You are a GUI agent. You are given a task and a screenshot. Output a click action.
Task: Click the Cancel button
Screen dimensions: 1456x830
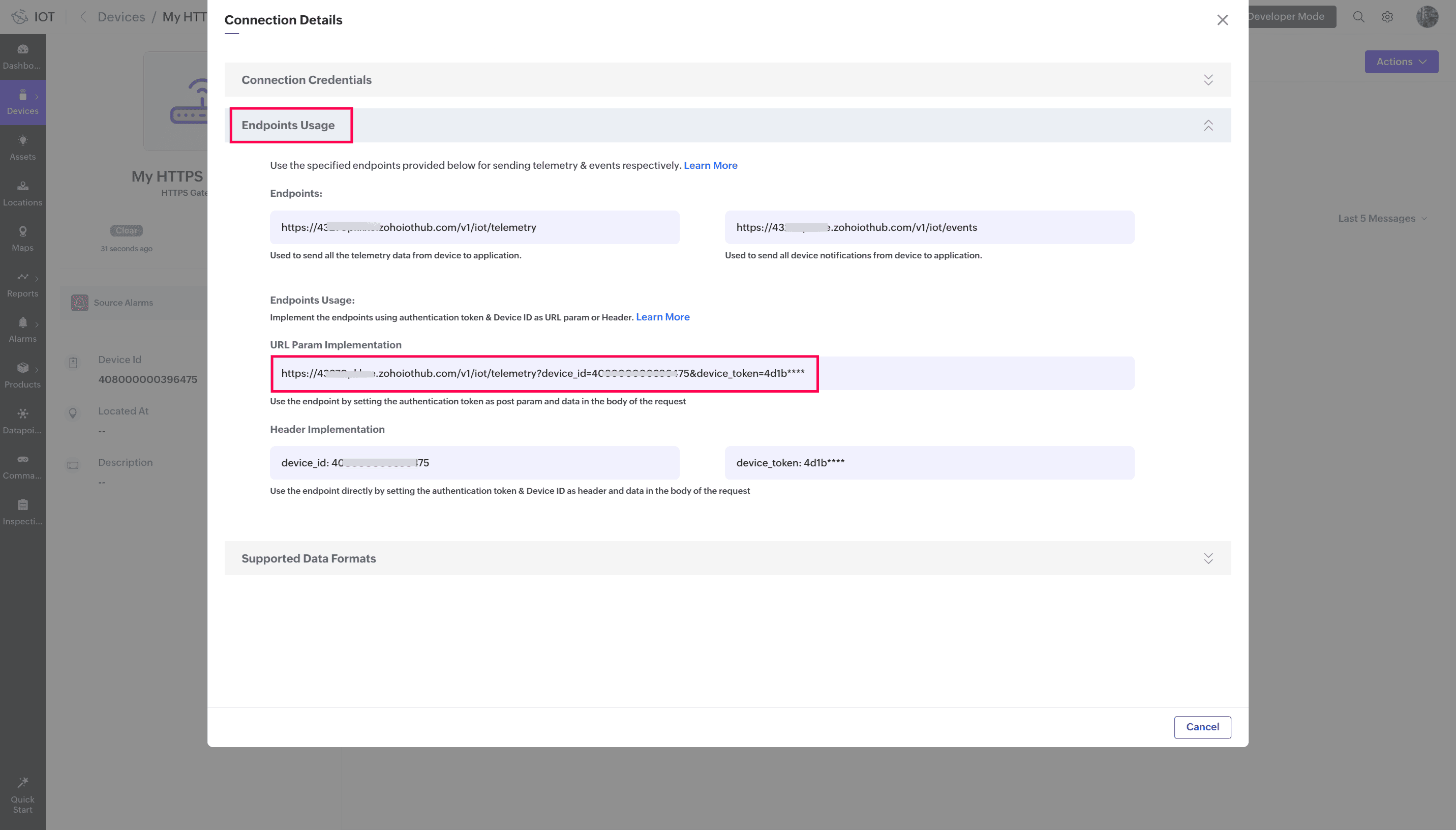tap(1202, 727)
